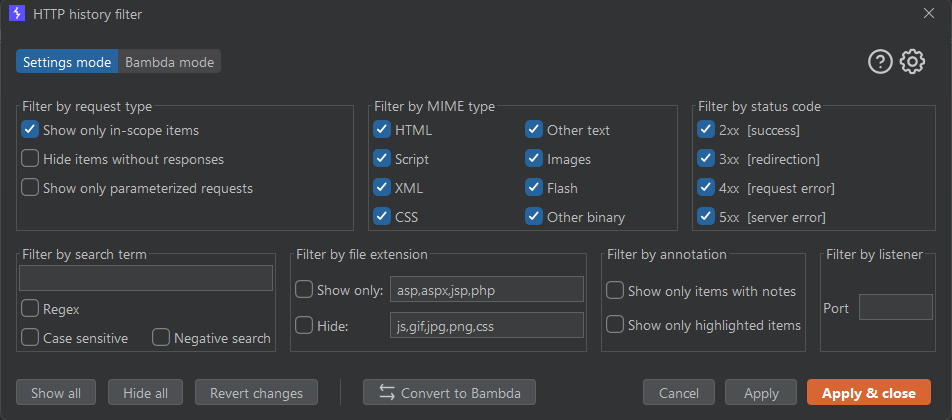The height and width of the screenshot is (420, 952).
Task: Enable Hide file extension checkbox
Action: (x=304, y=325)
